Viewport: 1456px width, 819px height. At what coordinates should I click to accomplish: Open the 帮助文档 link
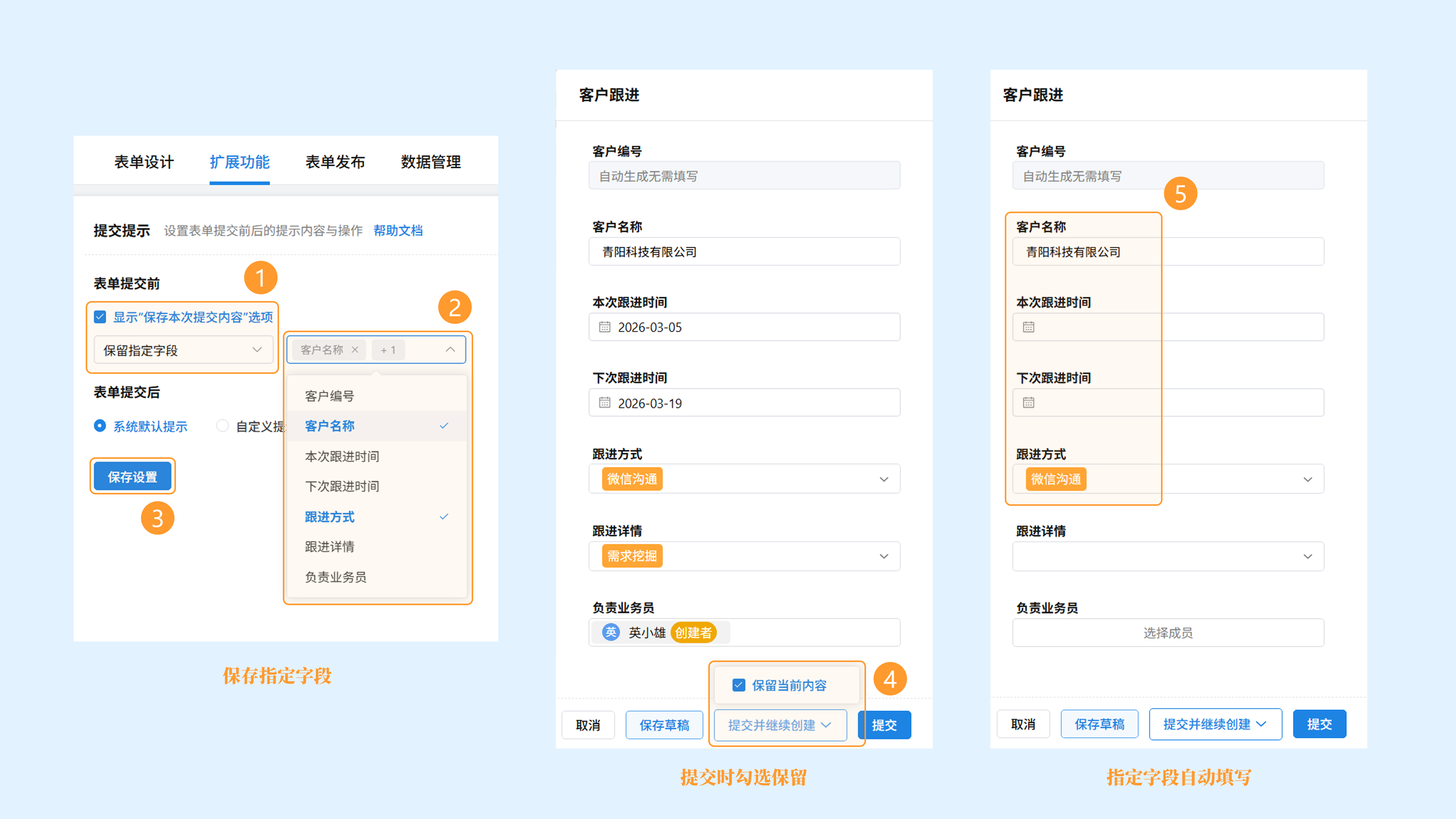tap(398, 231)
